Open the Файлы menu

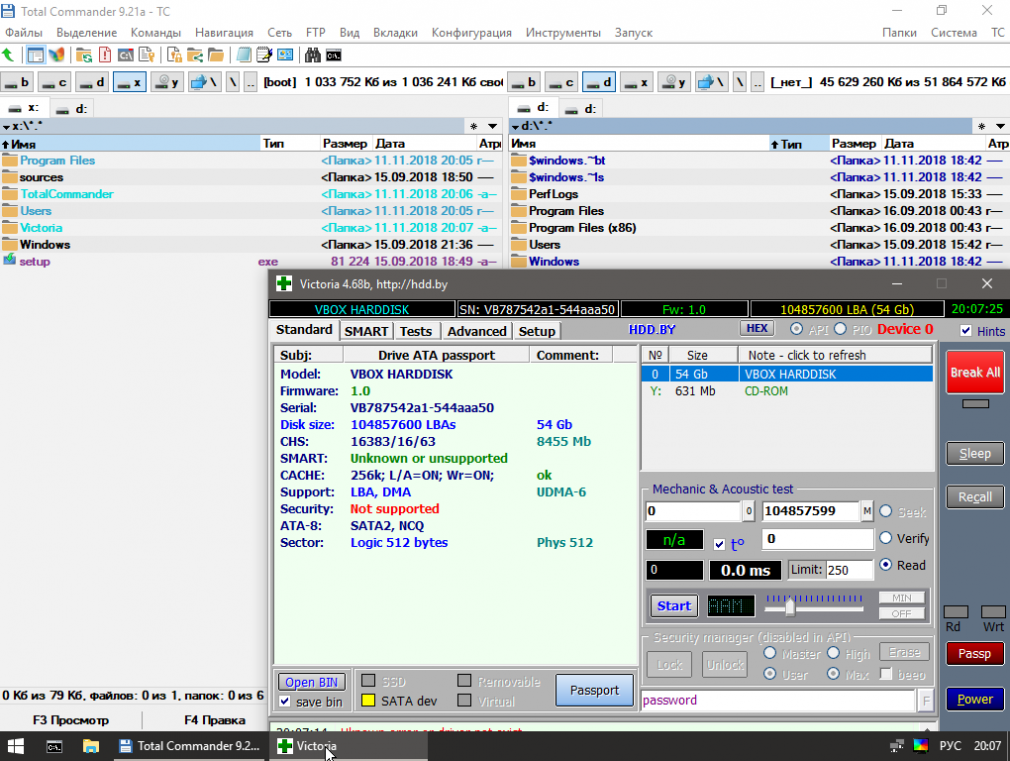click(x=24, y=32)
